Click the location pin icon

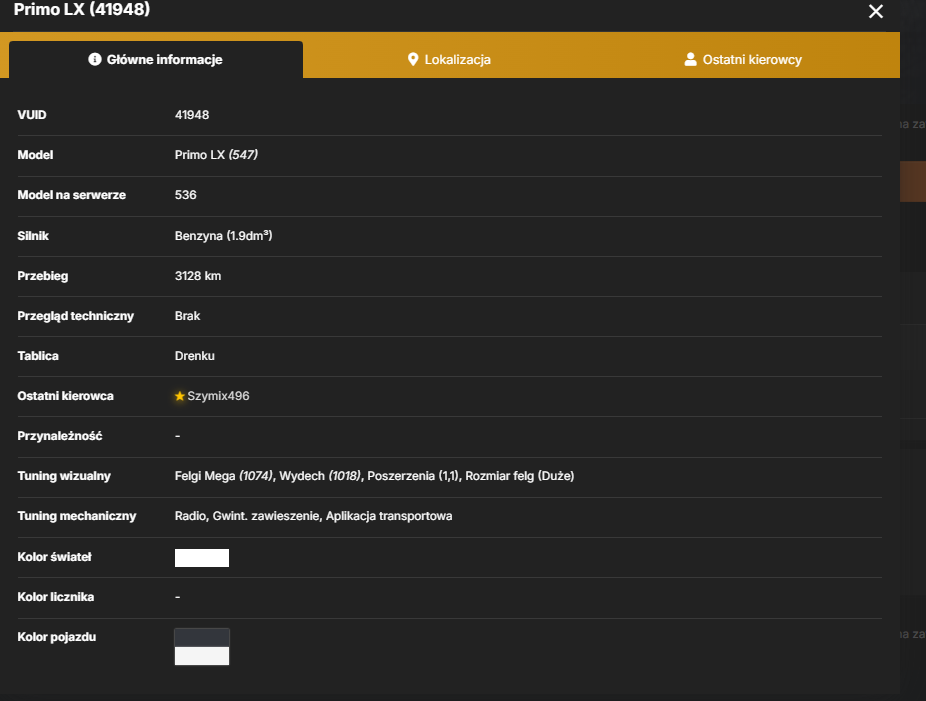pyautogui.click(x=413, y=59)
